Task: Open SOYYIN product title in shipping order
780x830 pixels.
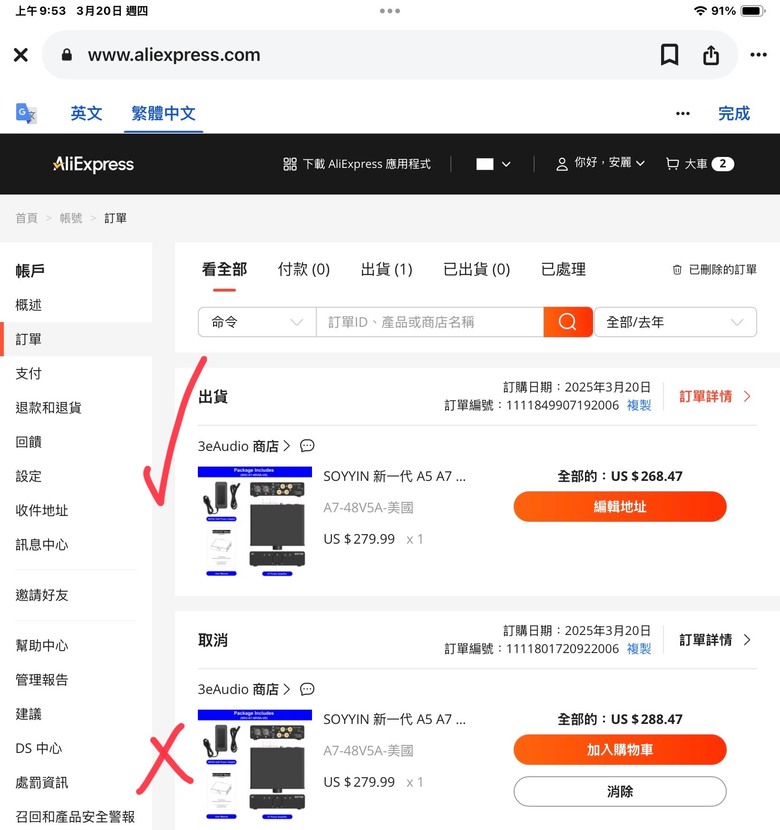Action: pos(394,476)
